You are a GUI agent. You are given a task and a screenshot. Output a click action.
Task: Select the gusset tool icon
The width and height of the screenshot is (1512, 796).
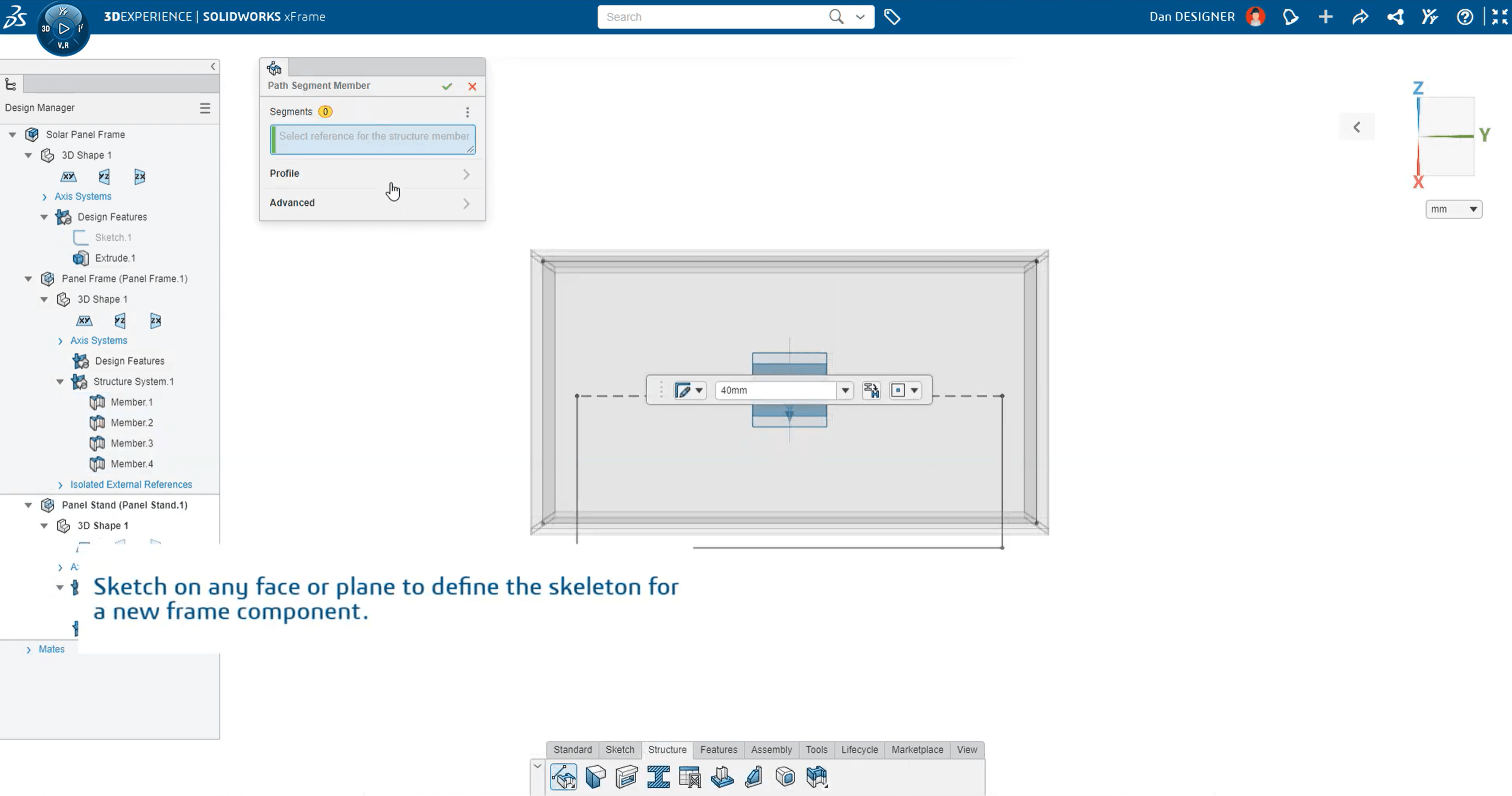coord(754,777)
